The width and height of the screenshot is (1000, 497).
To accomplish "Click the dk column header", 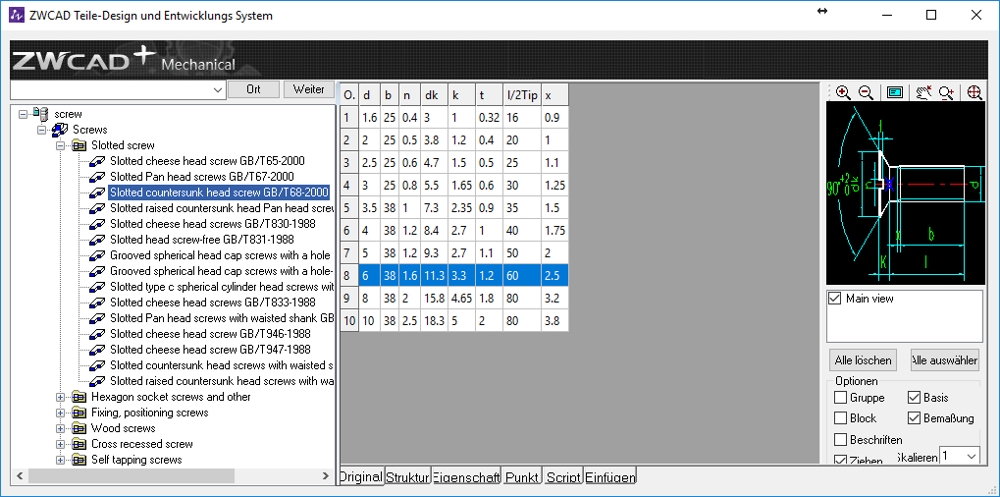I will tap(433, 96).
